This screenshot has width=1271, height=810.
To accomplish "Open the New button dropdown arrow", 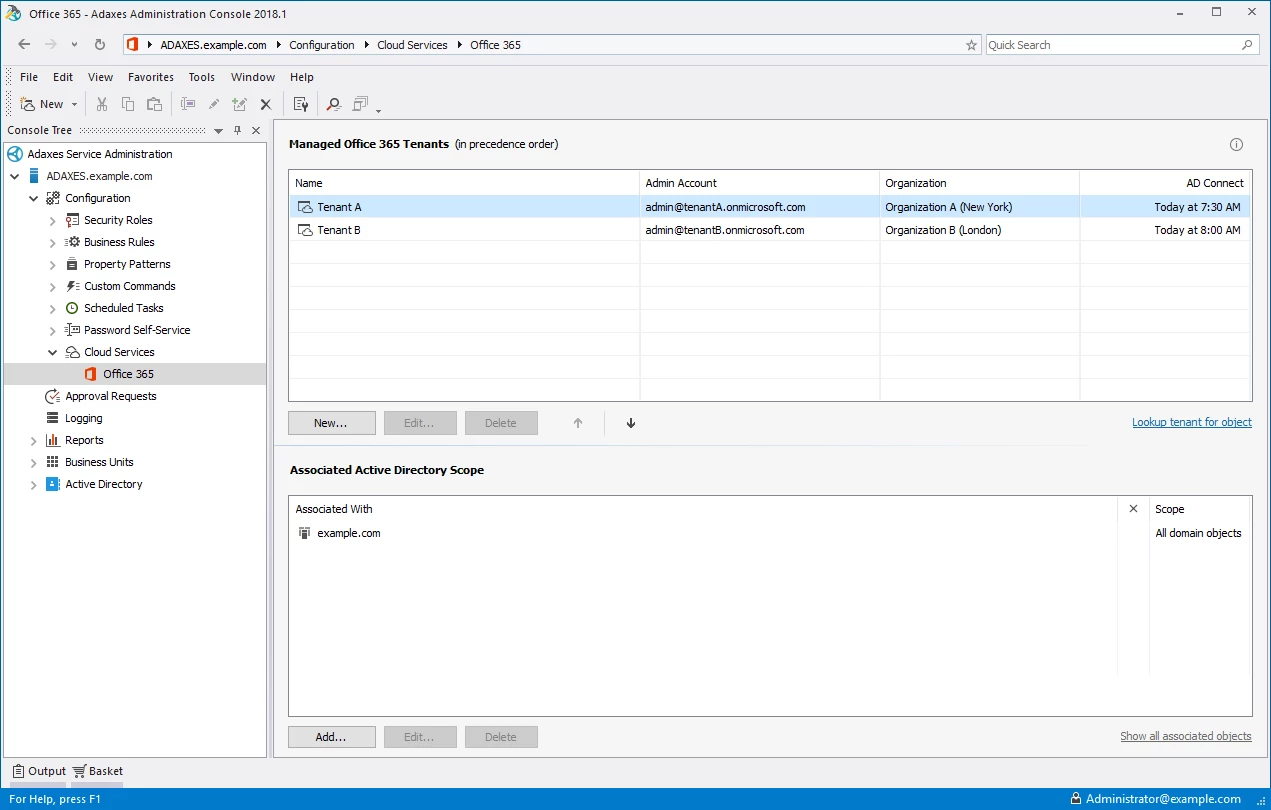I will [x=74, y=105].
